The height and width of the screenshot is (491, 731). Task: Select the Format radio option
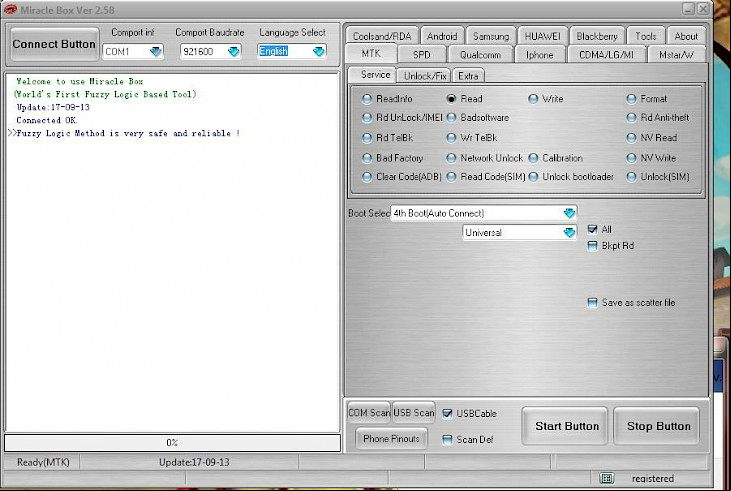647,99
